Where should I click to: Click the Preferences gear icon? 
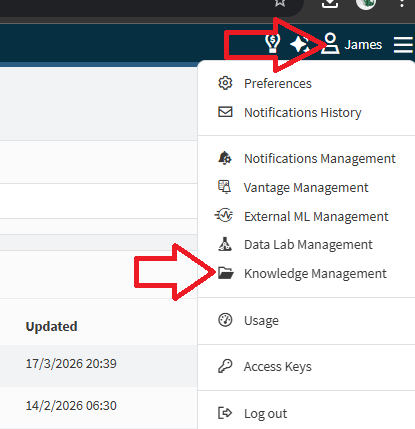225,83
